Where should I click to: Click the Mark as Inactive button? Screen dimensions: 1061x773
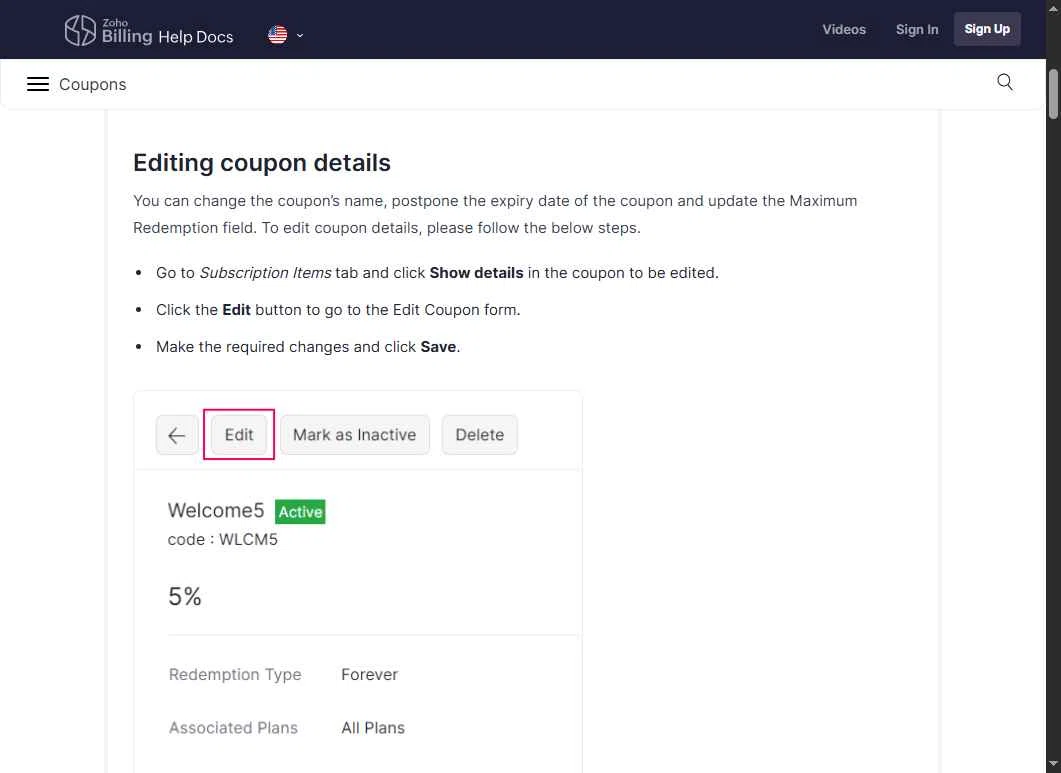[355, 435]
